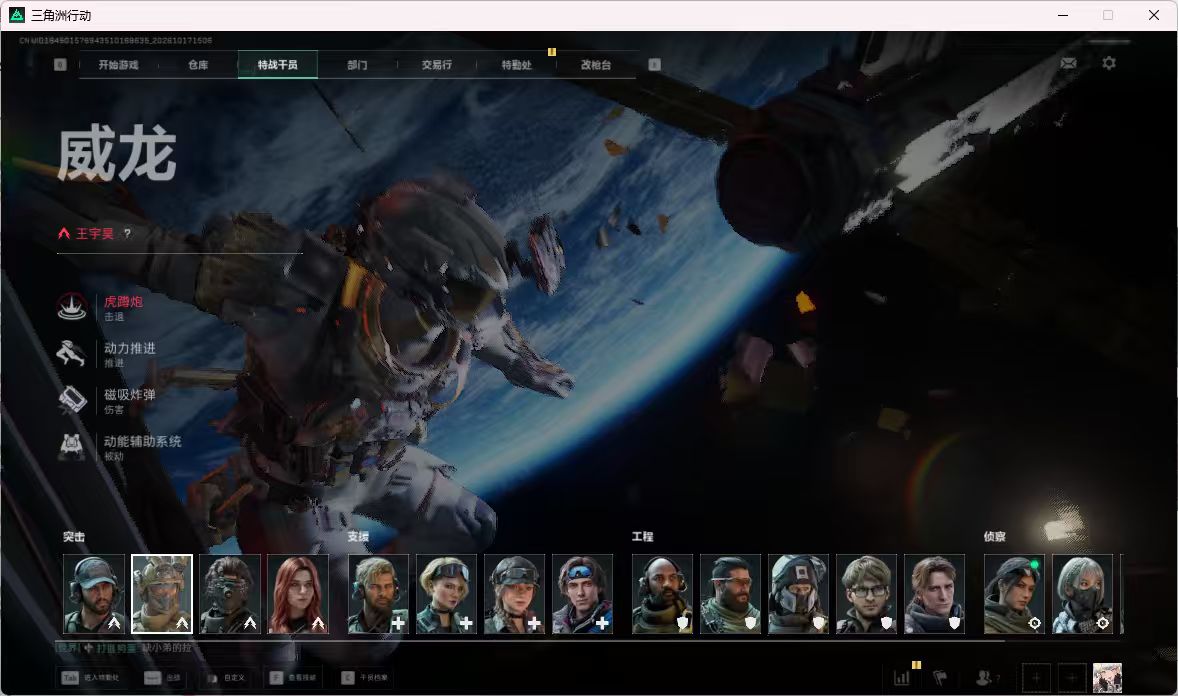
Task: Click the question mark beside 王宇昊
Action: [x=127, y=234]
